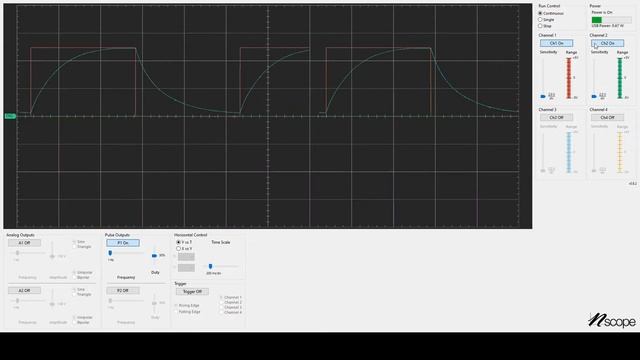This screenshot has width=640, height=360.
Task: Click the P2 frequency slider handle
Action: [x=110, y=301]
